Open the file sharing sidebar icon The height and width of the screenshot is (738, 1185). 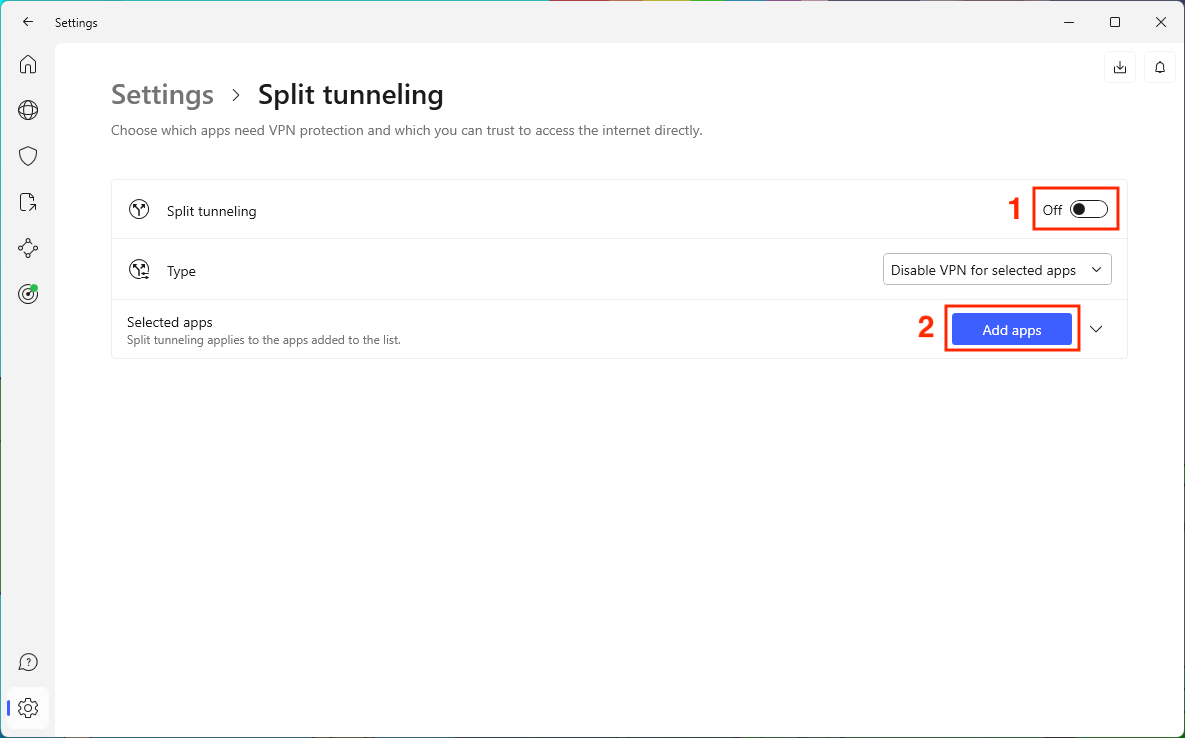coord(28,202)
